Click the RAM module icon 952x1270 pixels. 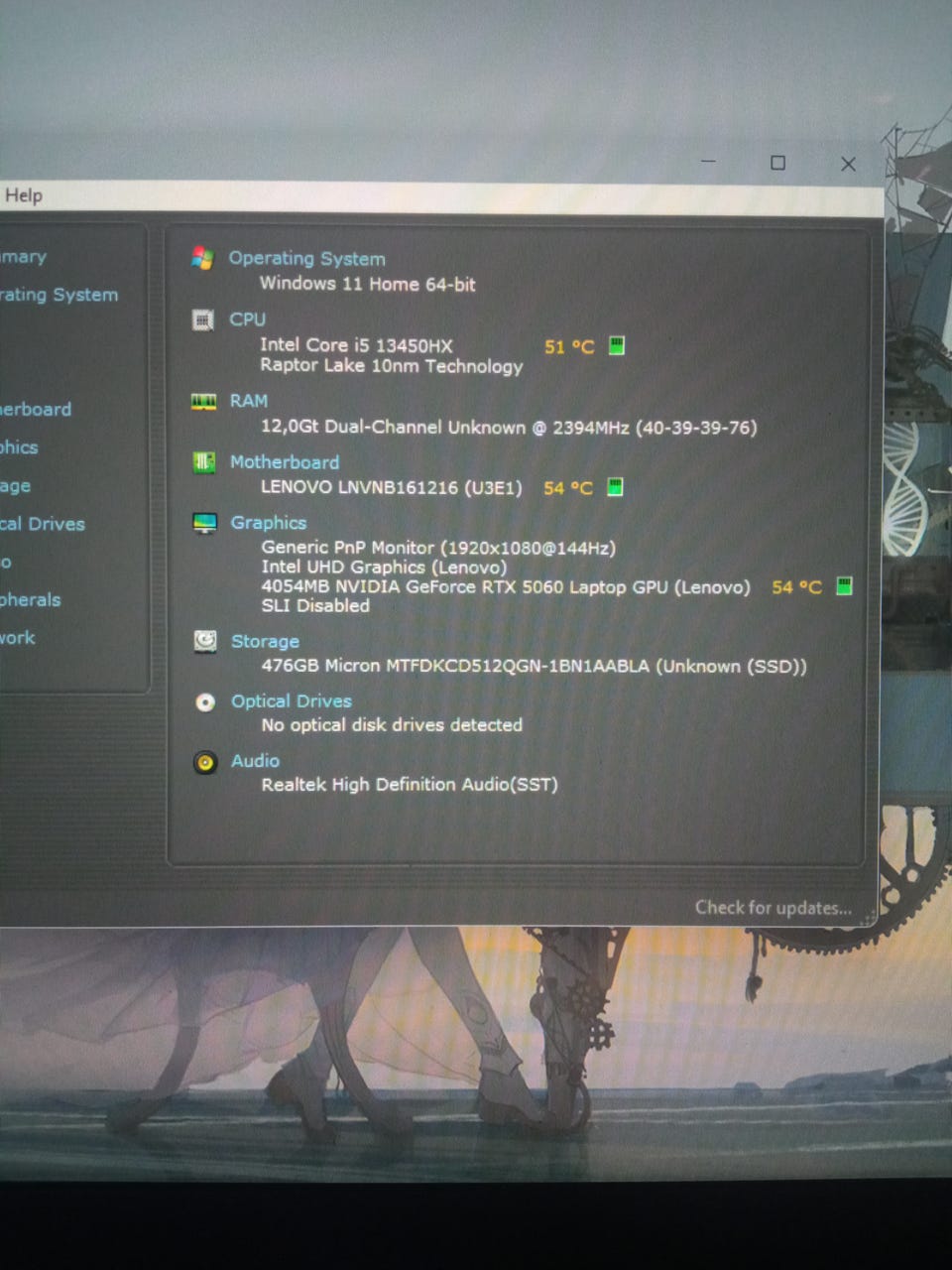[x=203, y=401]
